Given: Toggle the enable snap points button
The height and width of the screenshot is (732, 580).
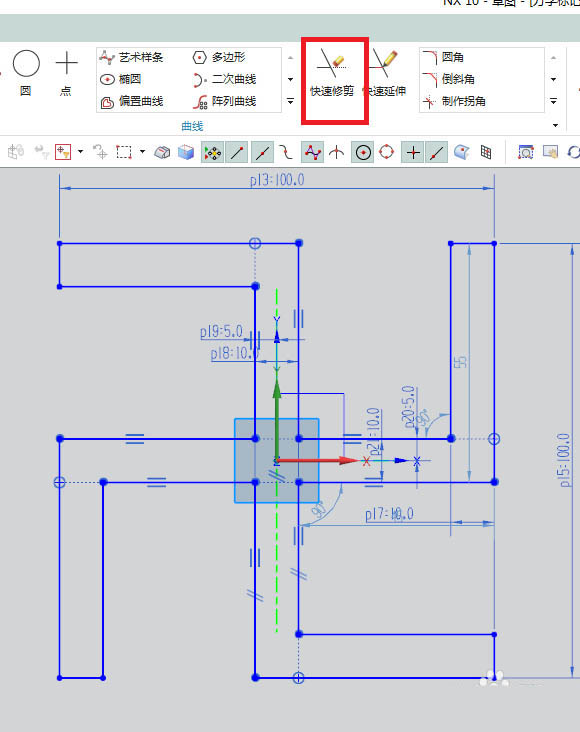Looking at the screenshot, I should coord(212,152).
